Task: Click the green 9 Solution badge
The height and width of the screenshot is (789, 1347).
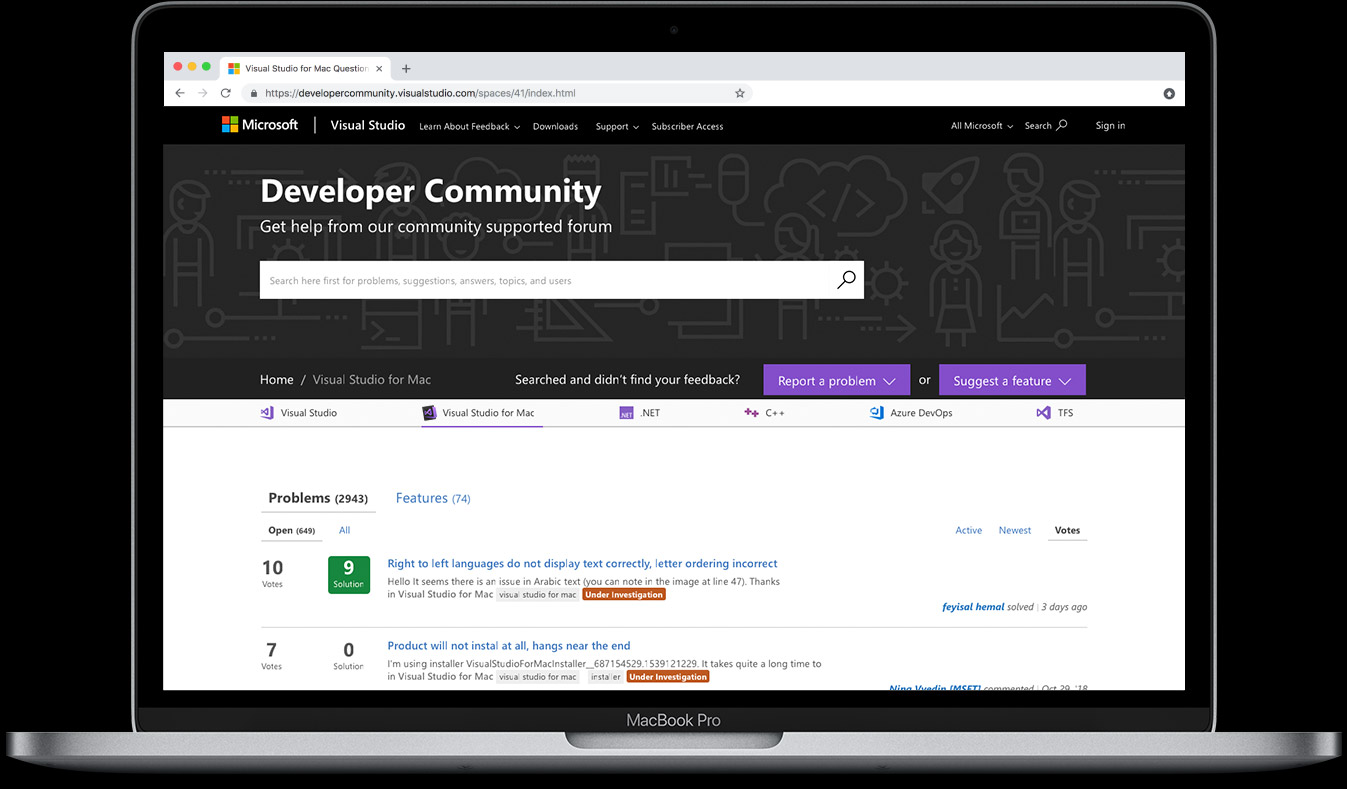Action: tap(349, 574)
